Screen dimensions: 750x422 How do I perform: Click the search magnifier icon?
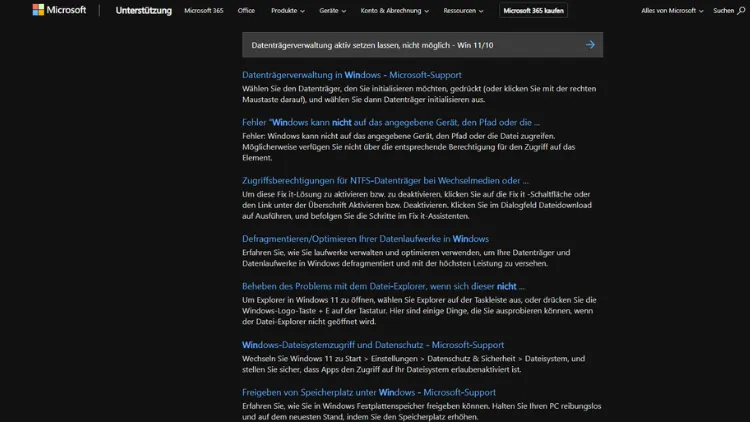pos(741,11)
